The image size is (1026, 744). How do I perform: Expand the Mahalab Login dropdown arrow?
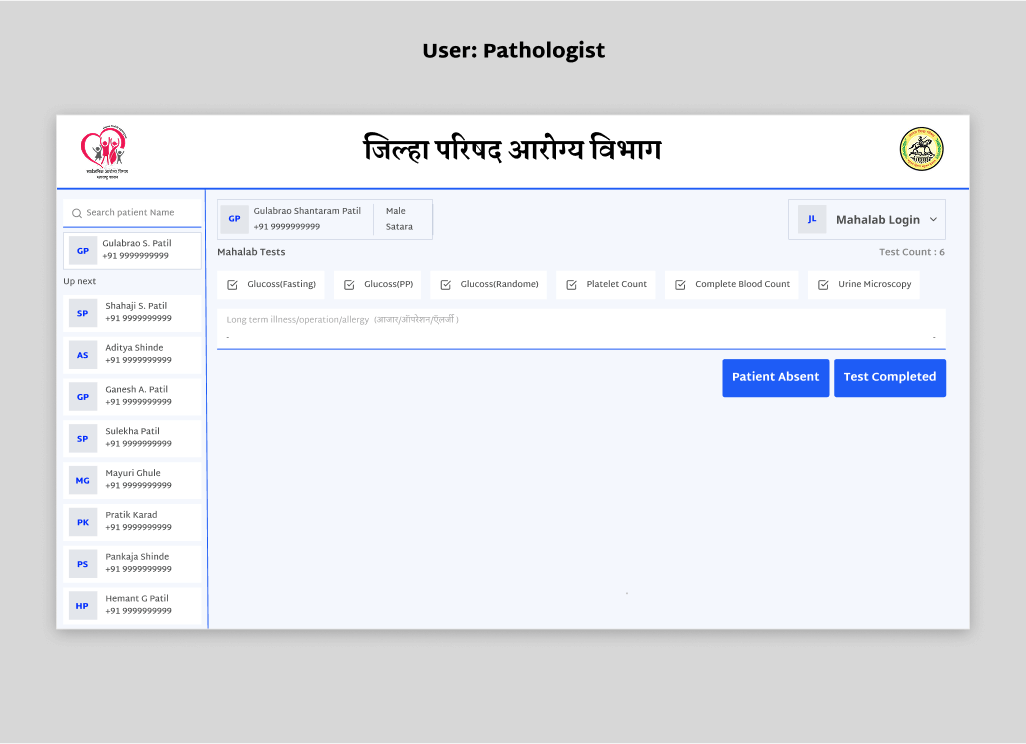click(x=933, y=220)
